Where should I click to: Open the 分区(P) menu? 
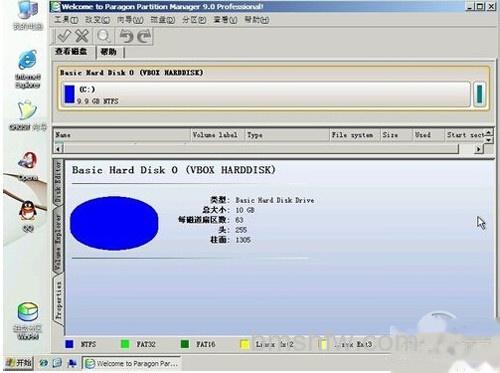tap(194, 20)
